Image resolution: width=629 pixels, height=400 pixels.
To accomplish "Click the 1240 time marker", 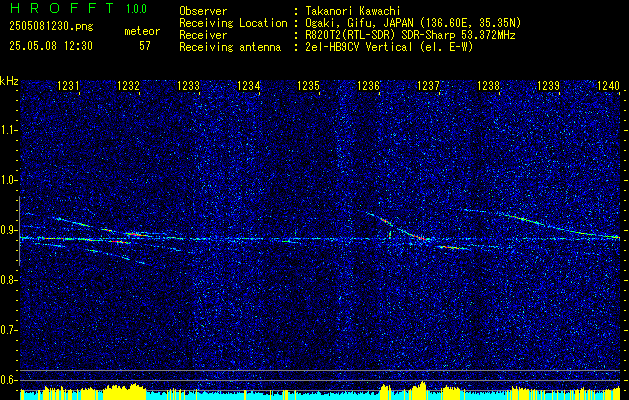I will point(609,85).
